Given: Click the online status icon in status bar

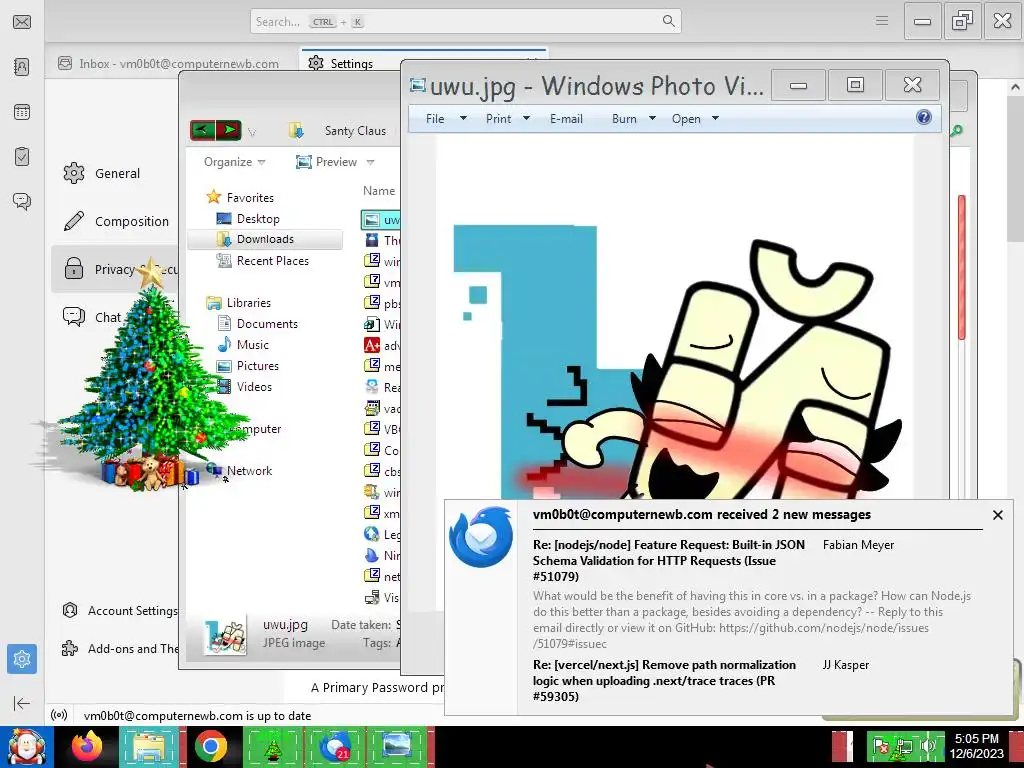Looking at the screenshot, I should (59, 715).
